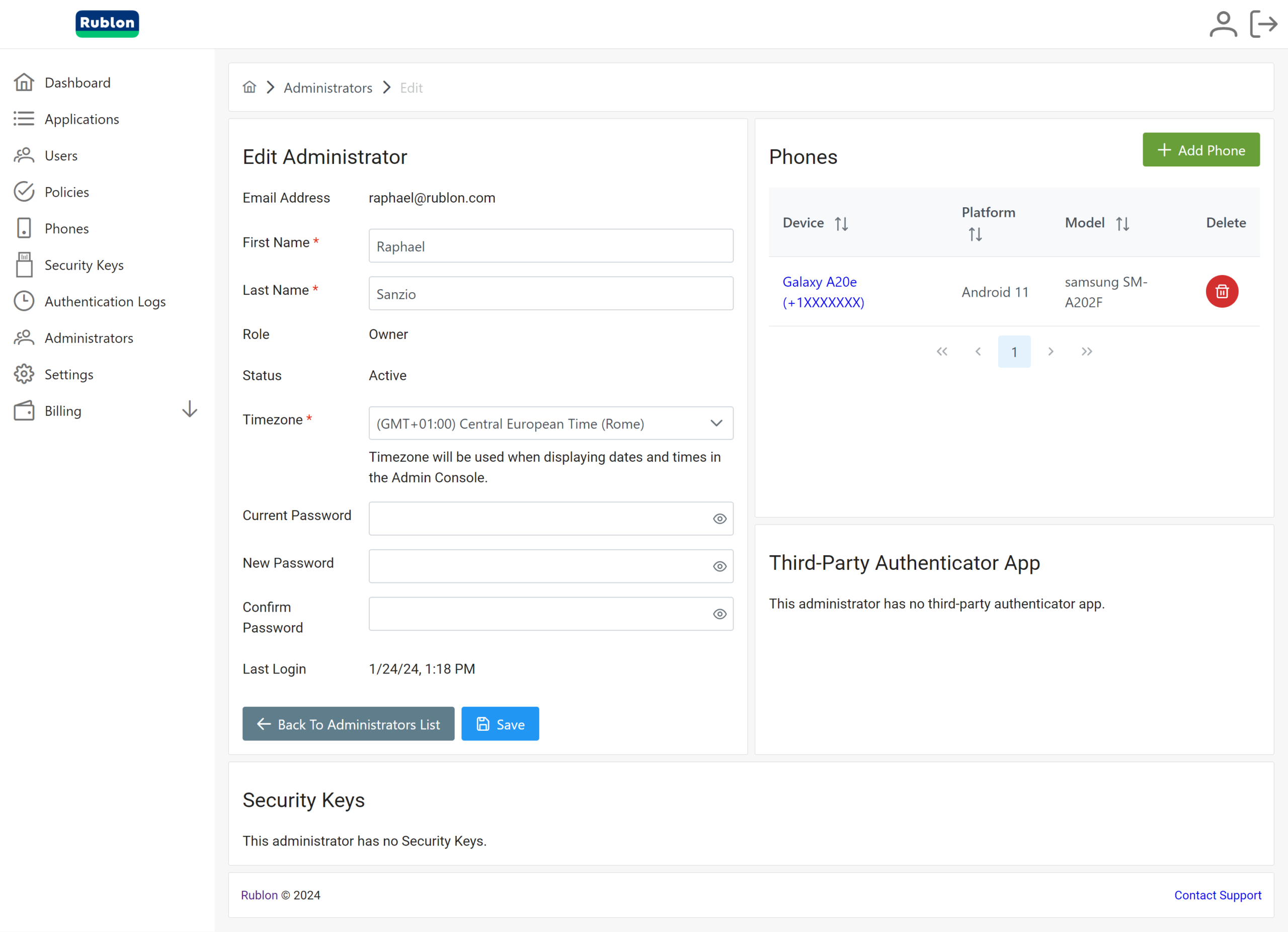Go to next page in Phones pagination
Screen dimensions: 1288x932
(1051, 352)
